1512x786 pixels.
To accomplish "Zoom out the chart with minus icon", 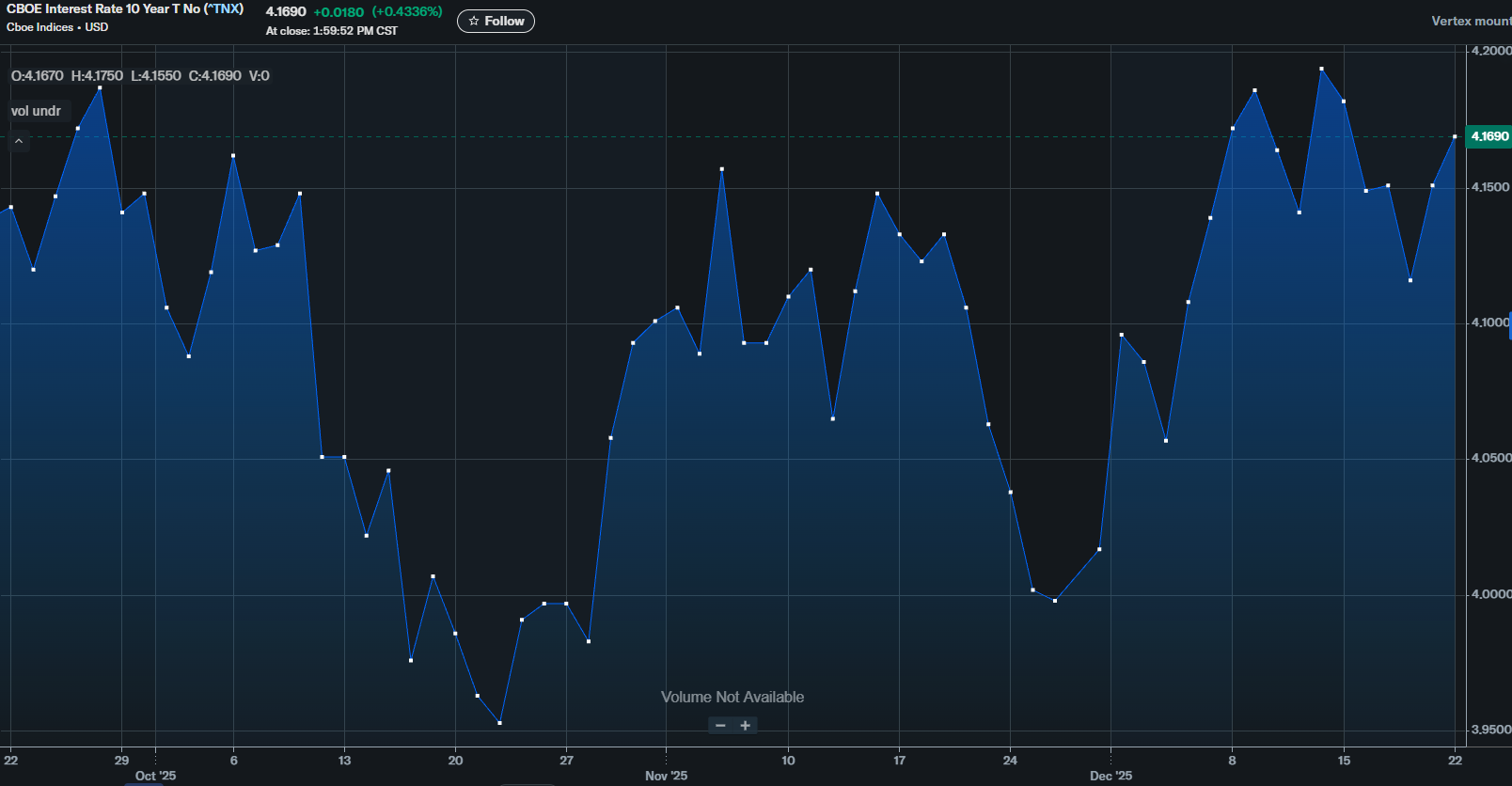I will click(x=720, y=725).
